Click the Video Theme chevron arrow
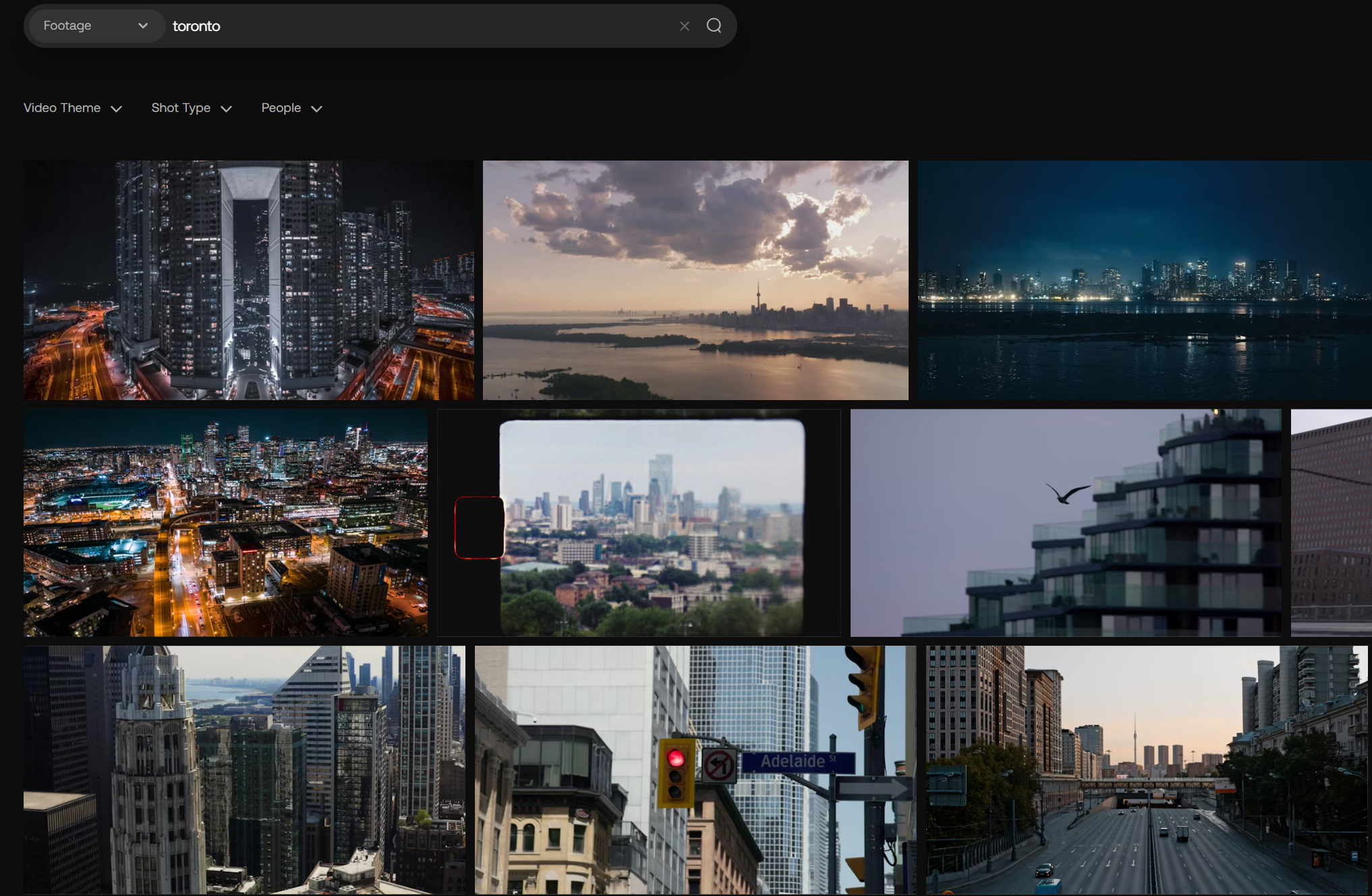Viewport: 1372px width, 896px height. (x=116, y=109)
